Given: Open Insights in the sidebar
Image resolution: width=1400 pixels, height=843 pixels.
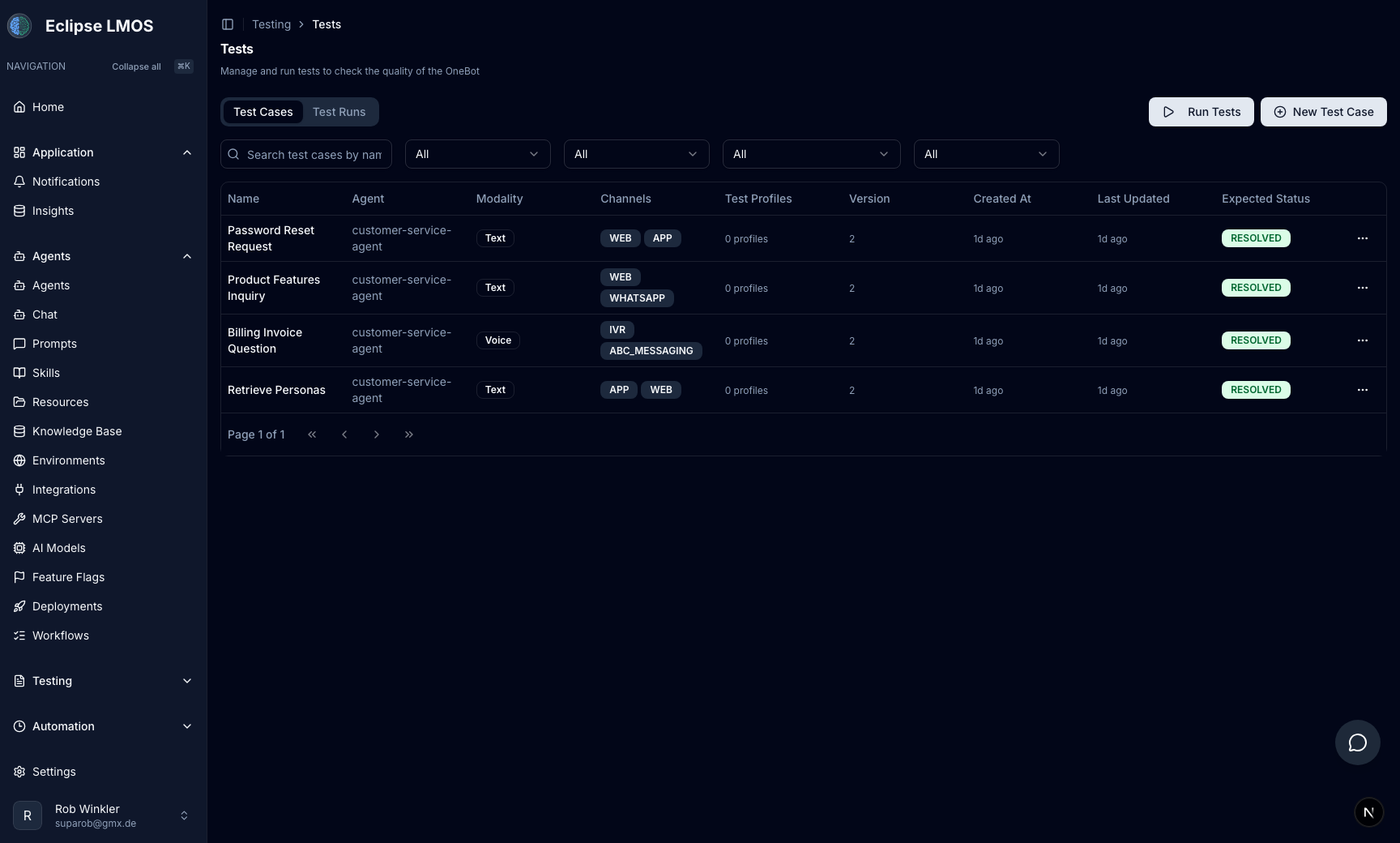Looking at the screenshot, I should coord(104,211).
